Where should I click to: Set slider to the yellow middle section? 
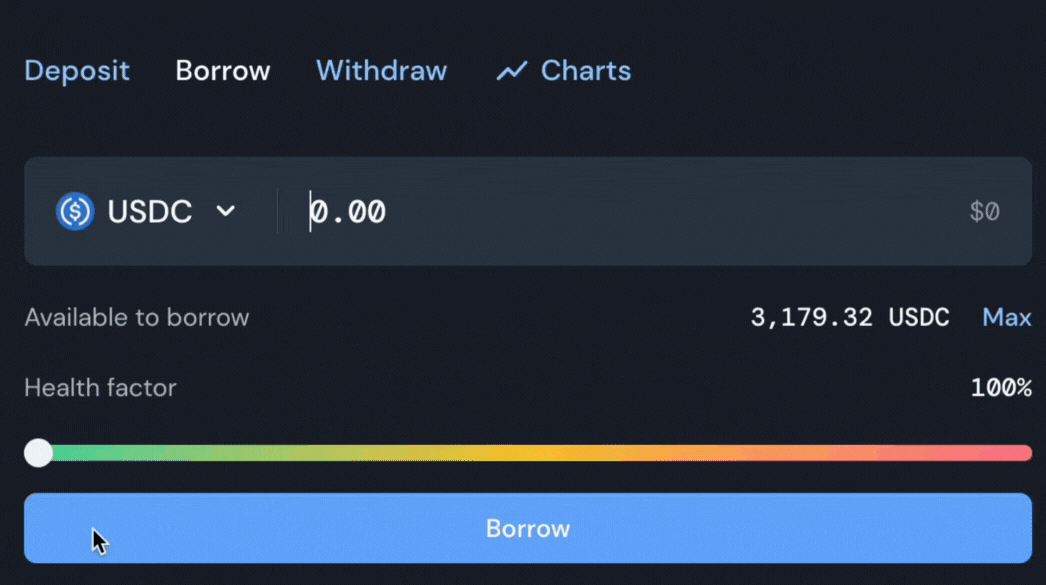click(x=534, y=453)
